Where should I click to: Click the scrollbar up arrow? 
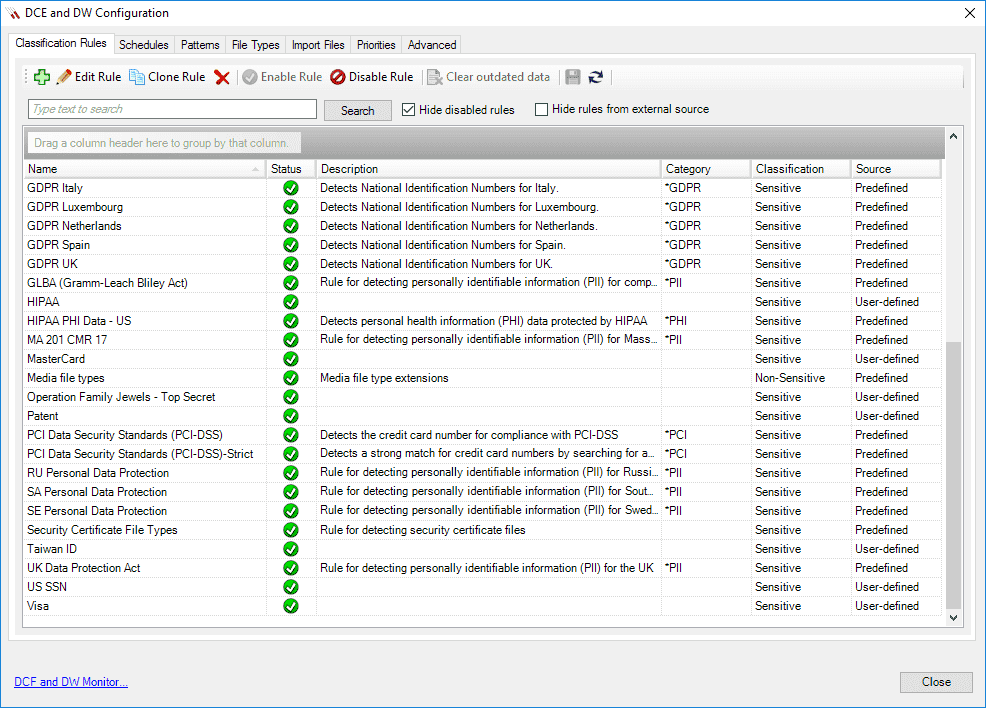[x=953, y=136]
